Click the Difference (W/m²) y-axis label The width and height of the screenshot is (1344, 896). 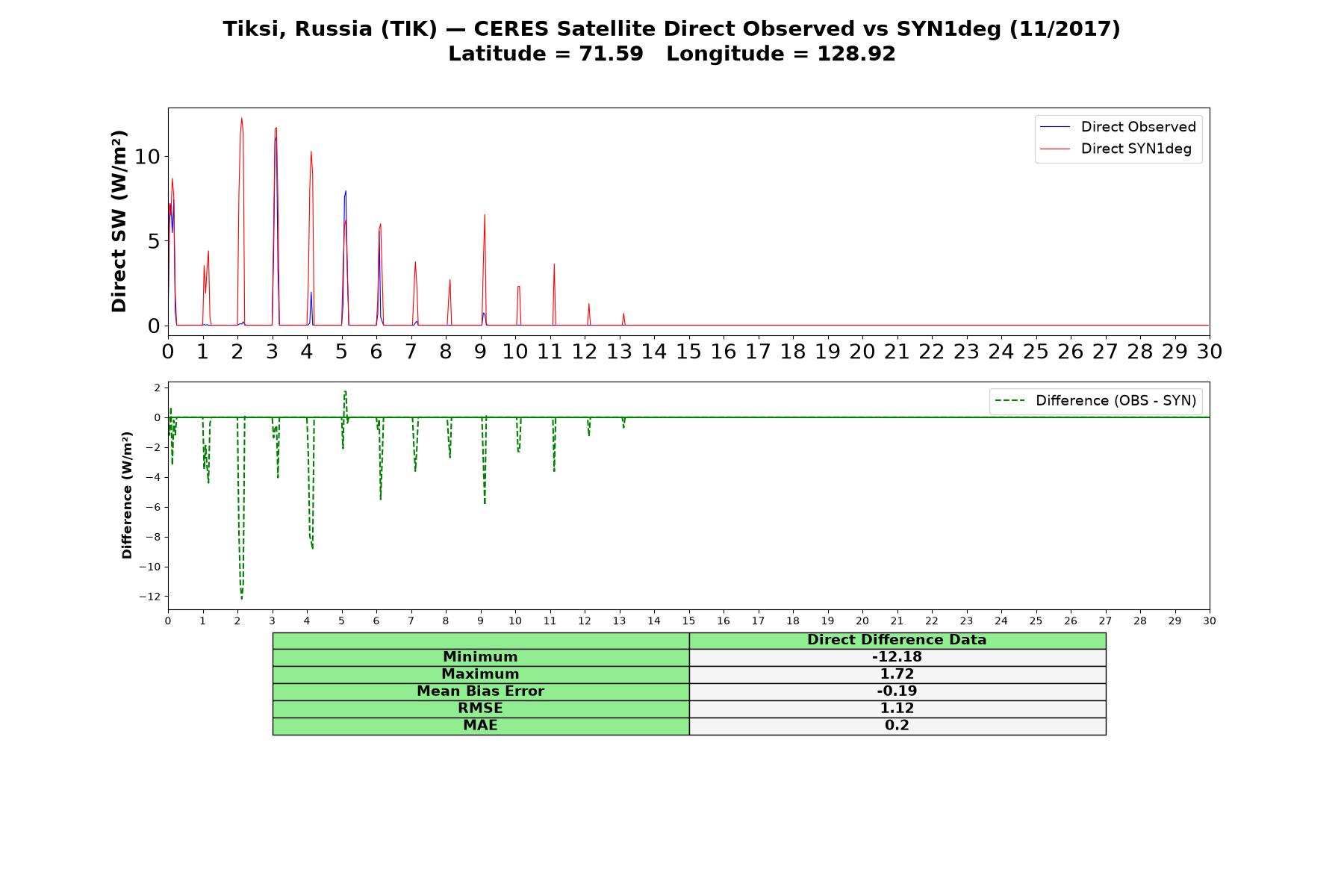tap(127, 496)
